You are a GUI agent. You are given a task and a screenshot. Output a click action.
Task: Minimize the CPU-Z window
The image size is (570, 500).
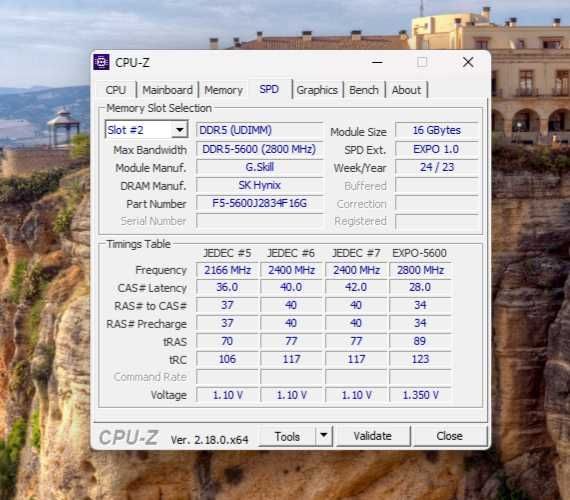tap(377, 62)
